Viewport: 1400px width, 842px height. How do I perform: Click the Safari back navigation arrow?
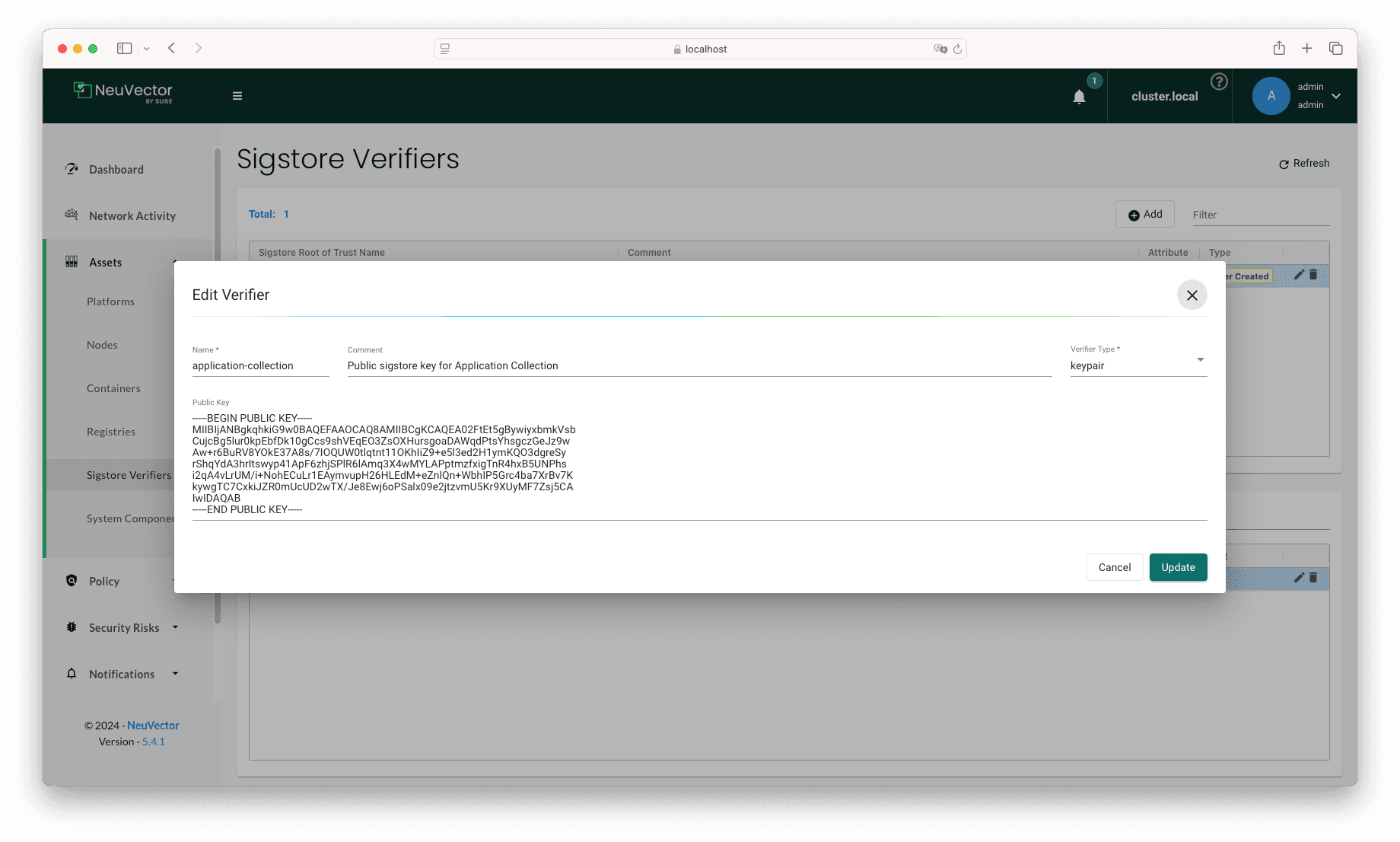[x=171, y=48]
